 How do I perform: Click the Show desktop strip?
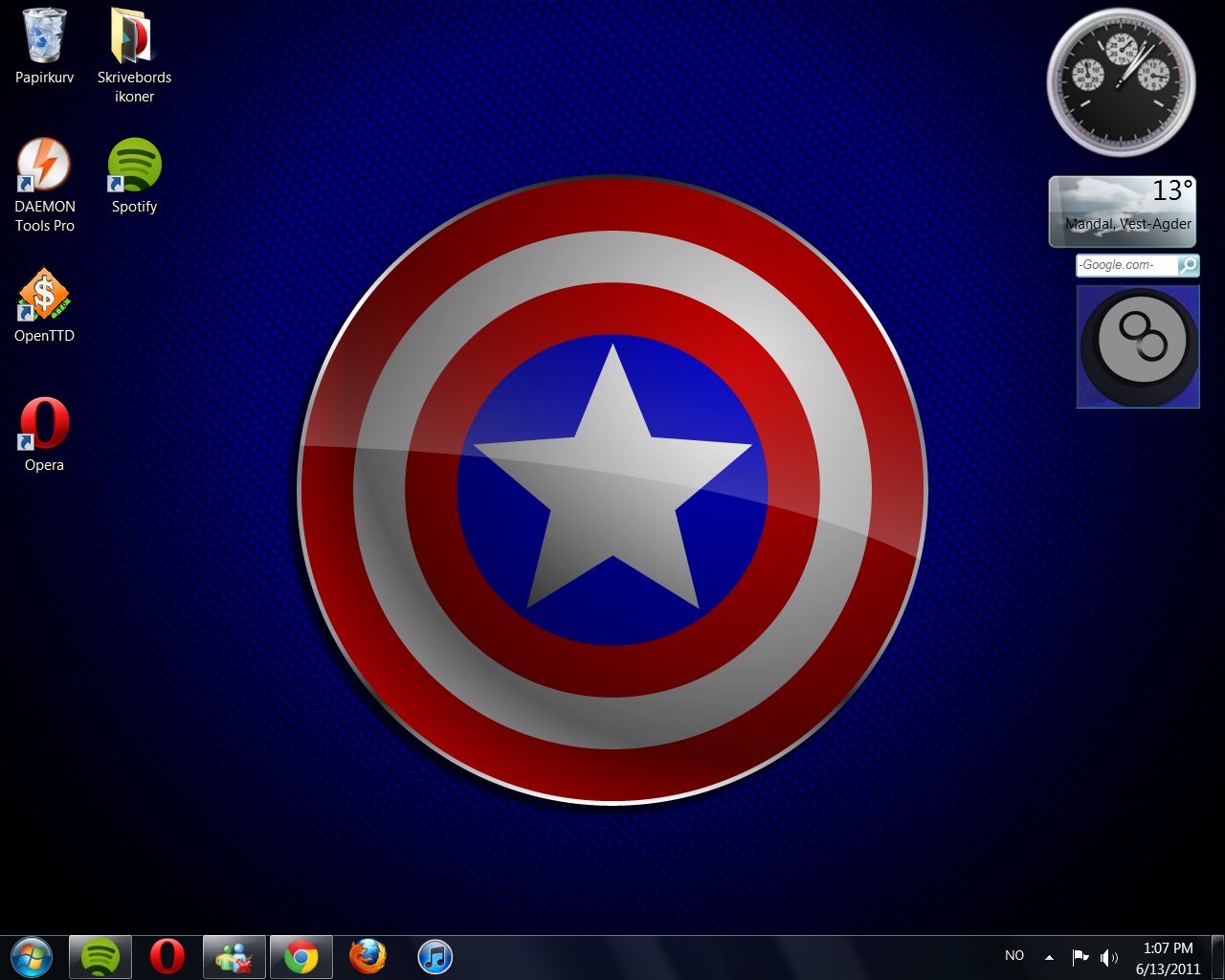tap(1217, 957)
